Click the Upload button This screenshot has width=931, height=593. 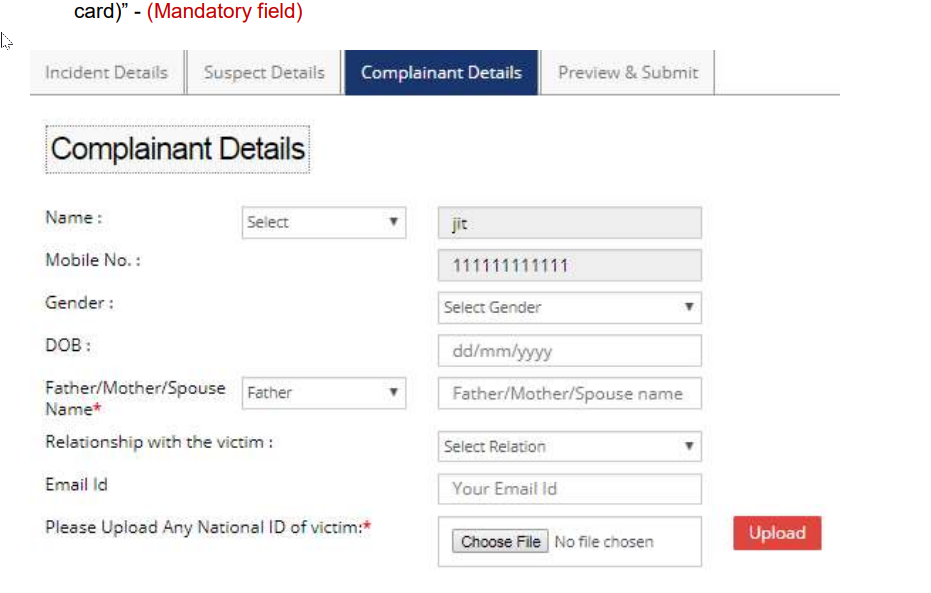(x=777, y=533)
